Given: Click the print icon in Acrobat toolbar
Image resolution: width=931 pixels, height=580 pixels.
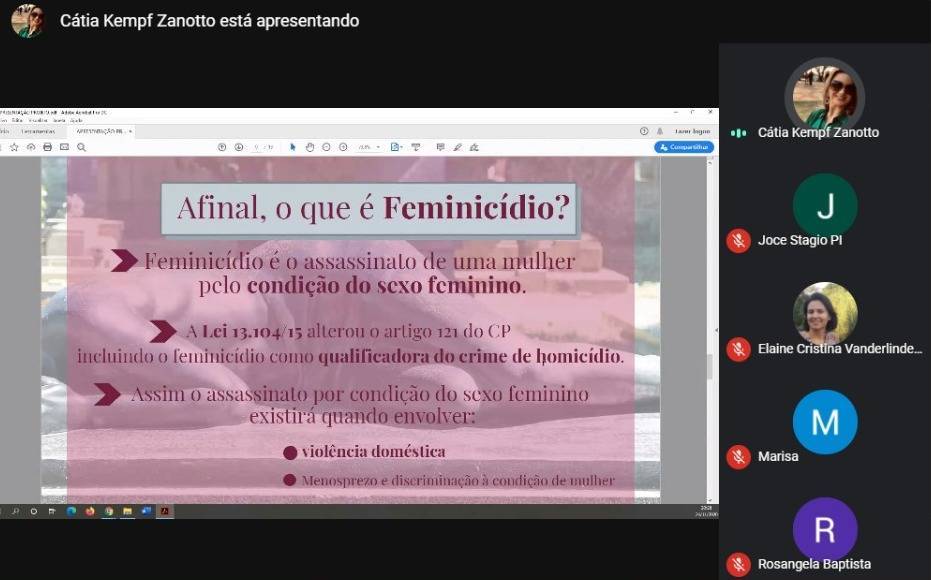Looking at the screenshot, I should click(47, 147).
